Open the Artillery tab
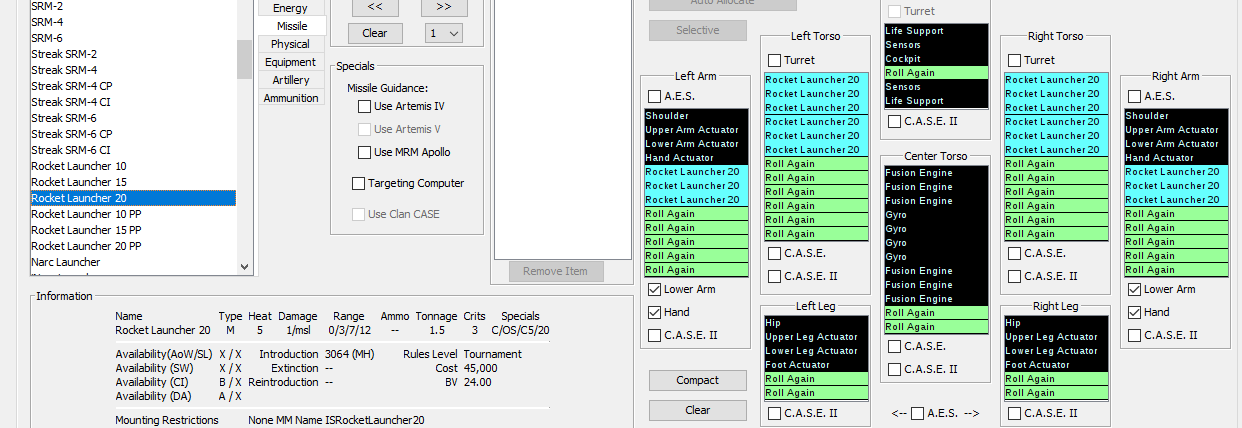This screenshot has height=428, width=1242. tap(291, 80)
